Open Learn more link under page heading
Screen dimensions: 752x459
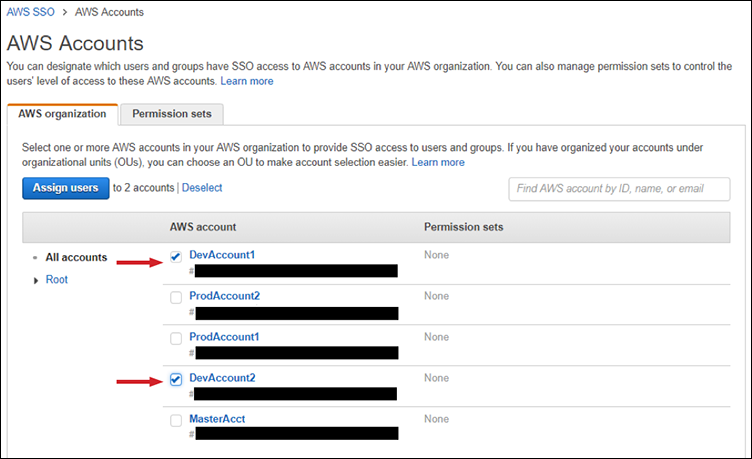[247, 81]
